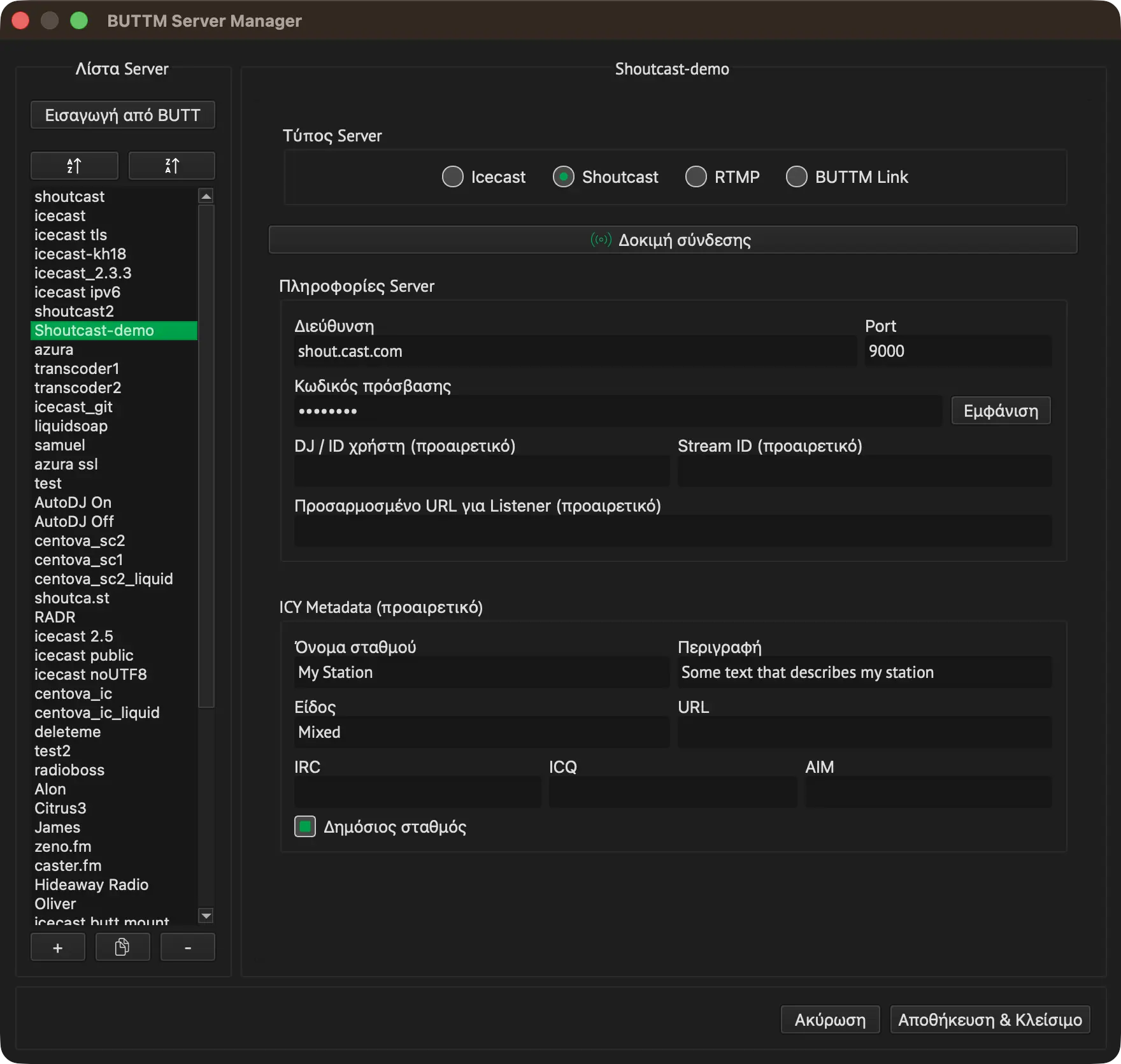Select 'radioboss' in server list
The height and width of the screenshot is (1064, 1121).
tap(114, 770)
